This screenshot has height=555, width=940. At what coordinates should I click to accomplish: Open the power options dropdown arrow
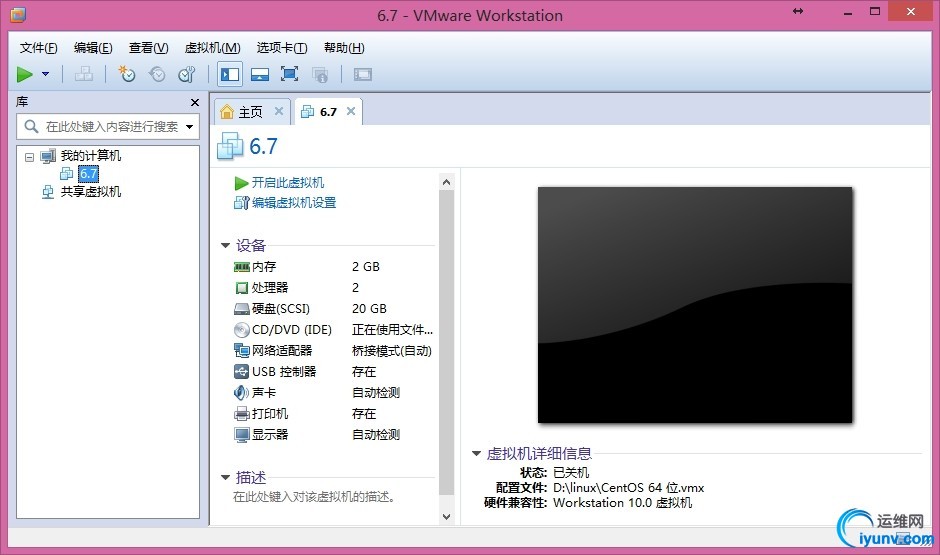coord(46,74)
